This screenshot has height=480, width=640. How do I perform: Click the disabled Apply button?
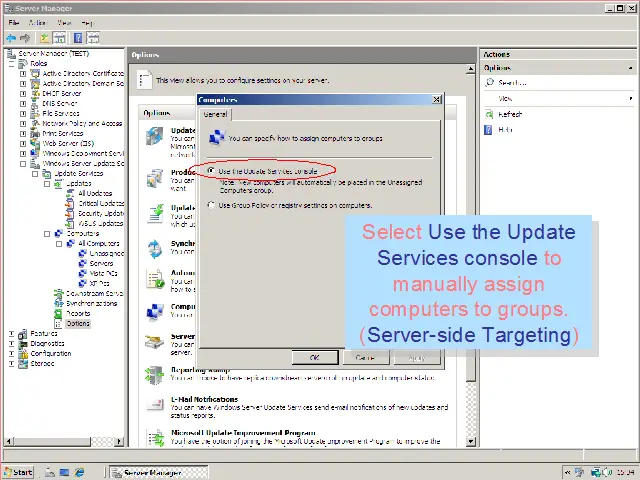click(417, 358)
